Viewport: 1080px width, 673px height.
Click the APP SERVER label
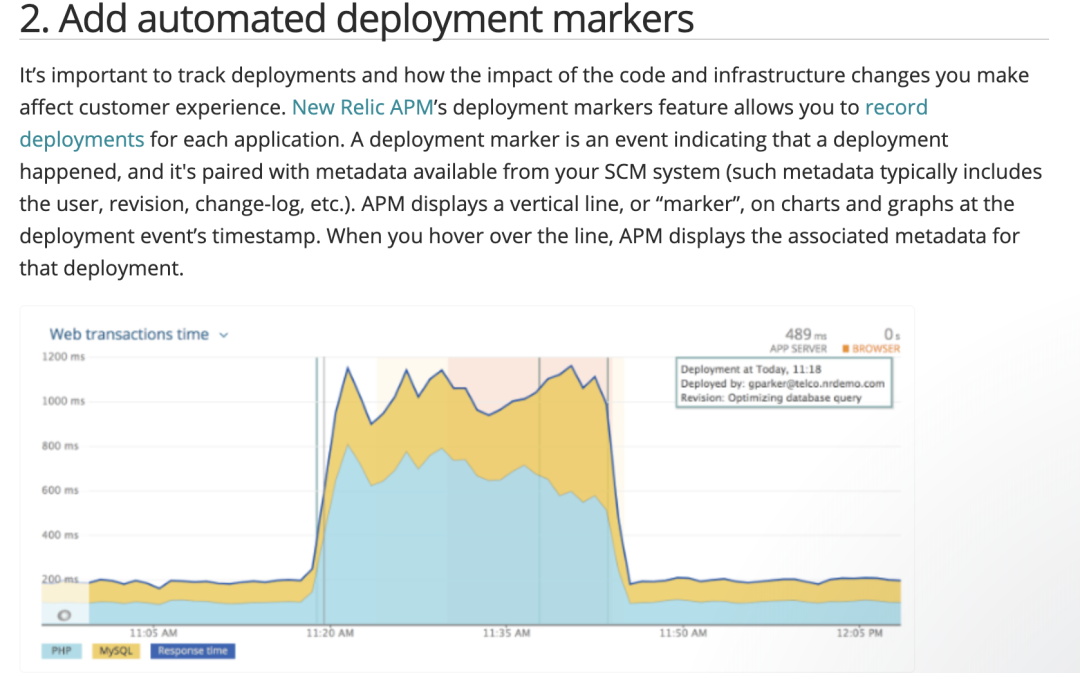pos(798,349)
